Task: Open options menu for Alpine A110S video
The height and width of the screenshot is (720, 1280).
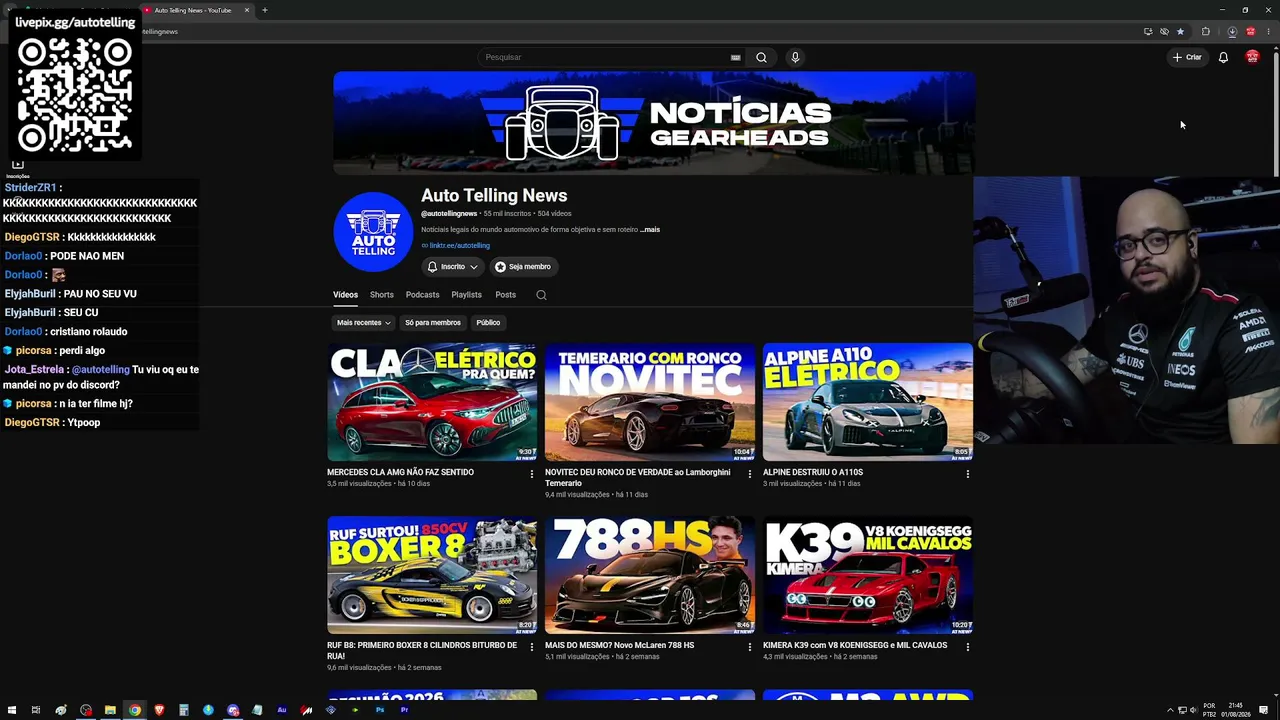Action: coord(967,474)
